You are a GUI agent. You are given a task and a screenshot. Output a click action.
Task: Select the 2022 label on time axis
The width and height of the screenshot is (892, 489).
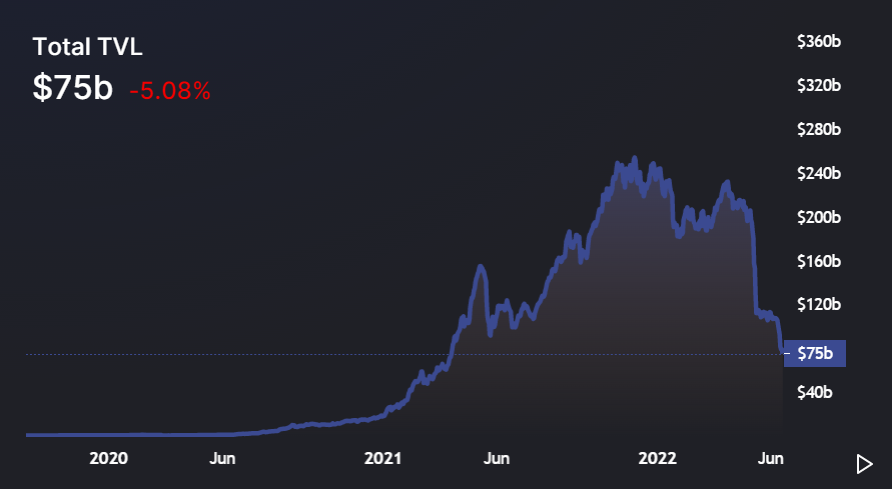click(x=658, y=458)
